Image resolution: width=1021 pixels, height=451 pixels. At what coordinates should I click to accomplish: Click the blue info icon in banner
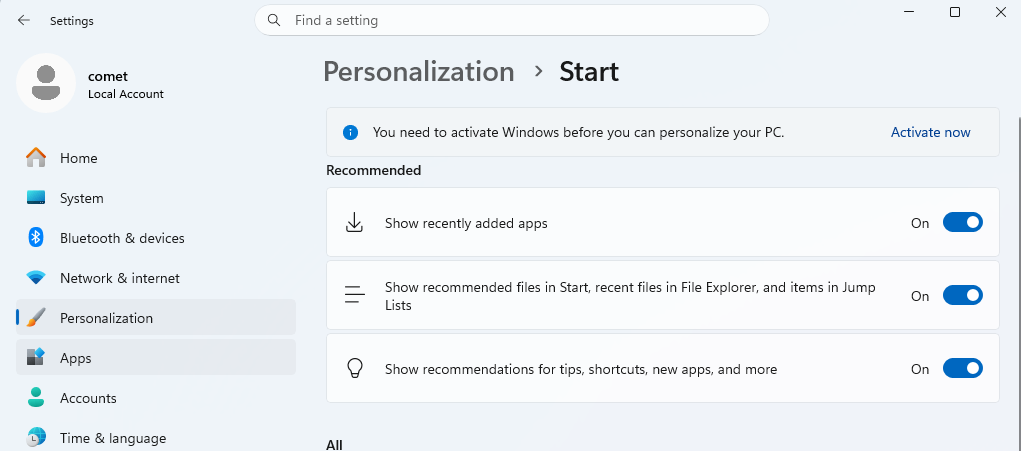click(x=350, y=132)
